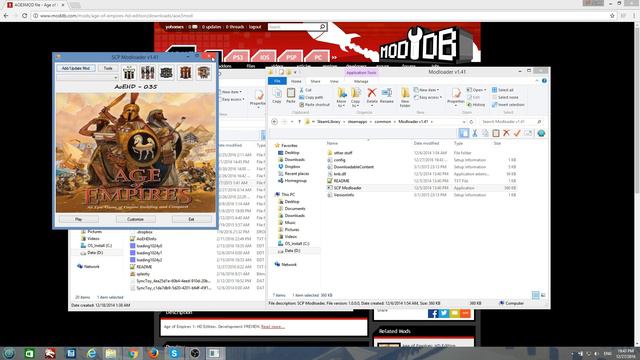Open the Manage tab under Application Tools

(x=361, y=81)
